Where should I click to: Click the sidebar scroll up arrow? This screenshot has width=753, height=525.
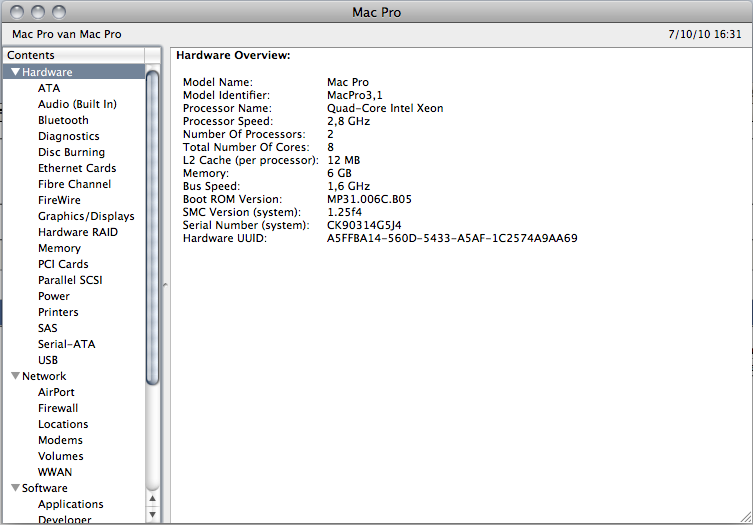coord(152,499)
